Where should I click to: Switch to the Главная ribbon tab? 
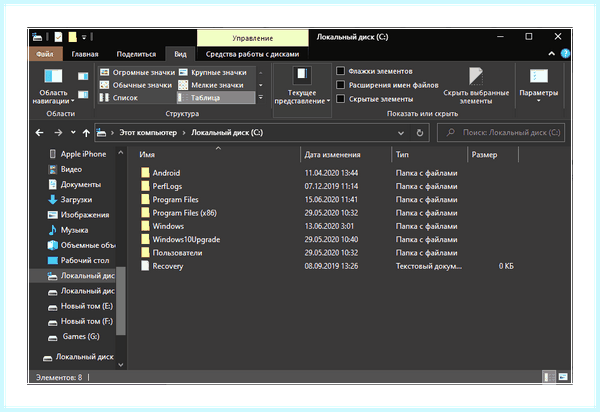tap(85, 54)
